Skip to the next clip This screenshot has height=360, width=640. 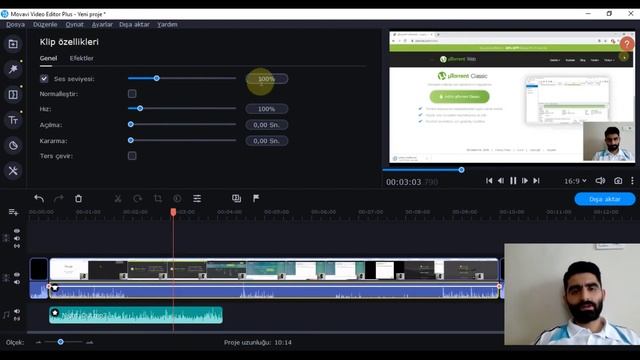(536, 180)
